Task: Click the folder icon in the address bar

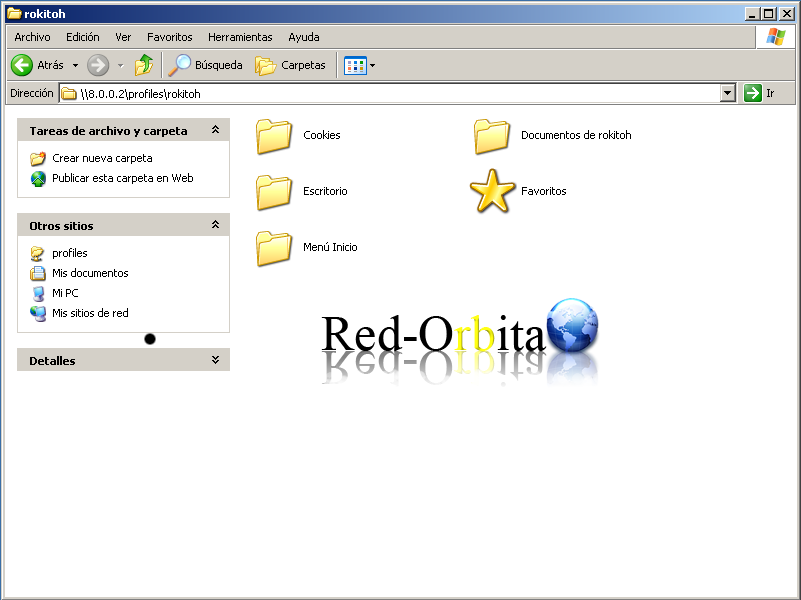Action: point(69,93)
